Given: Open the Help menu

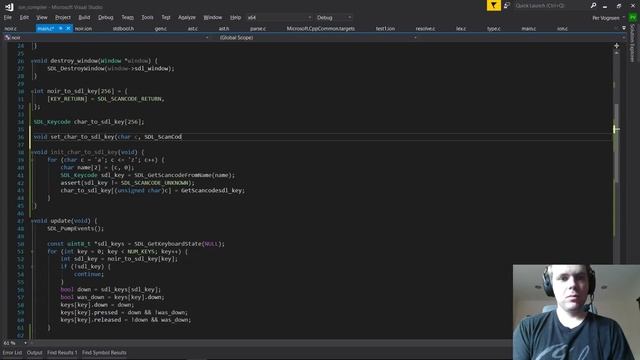Looking at the screenshot, I should point(235,18).
